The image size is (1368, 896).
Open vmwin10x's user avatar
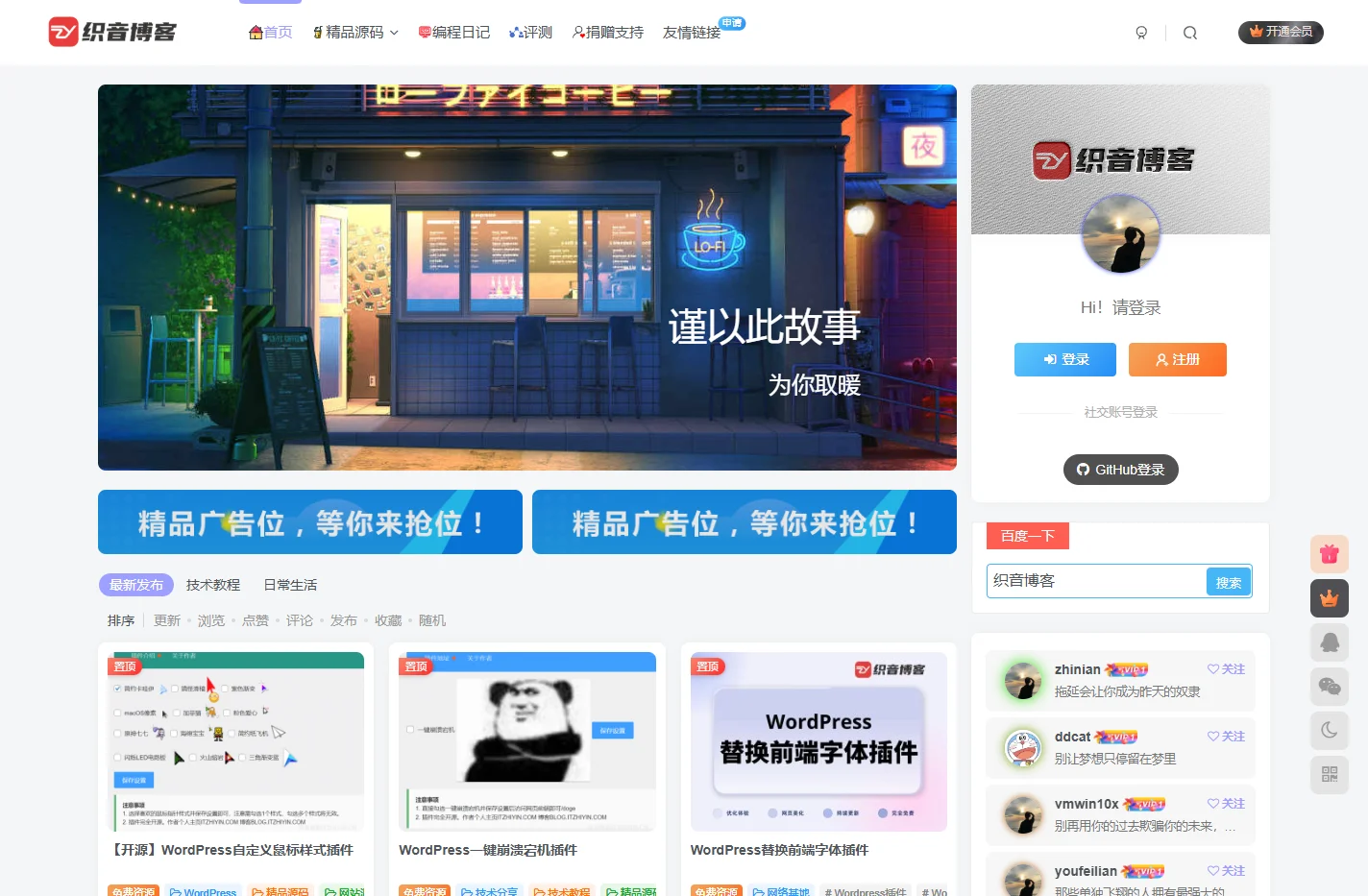click(x=1023, y=815)
